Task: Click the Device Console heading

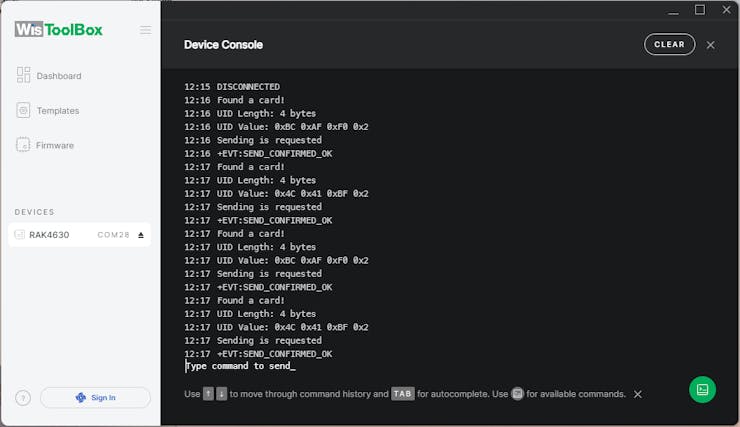Action: 223,45
